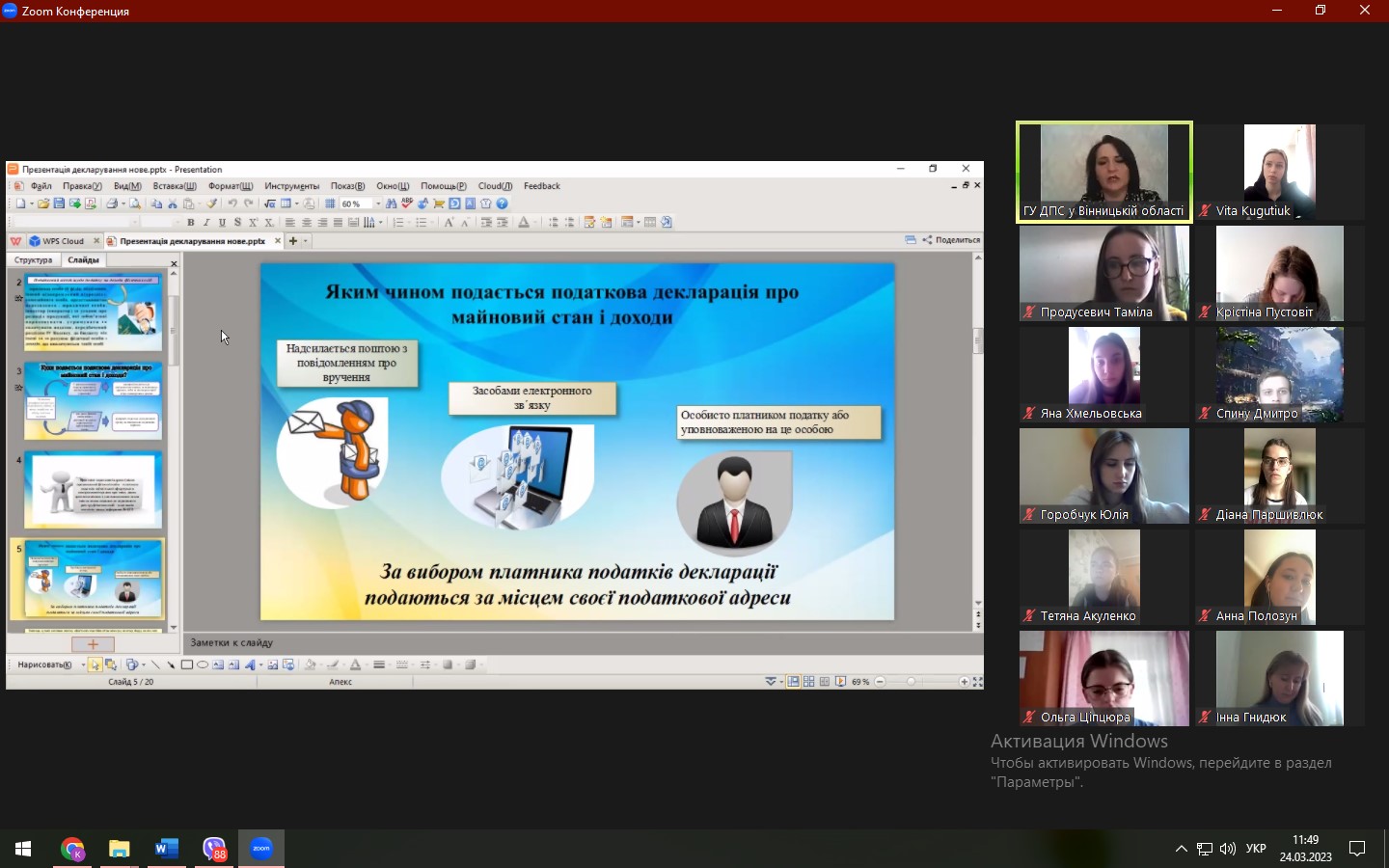
Task: Open the new tab dropdown arrow
Action: tap(306, 241)
